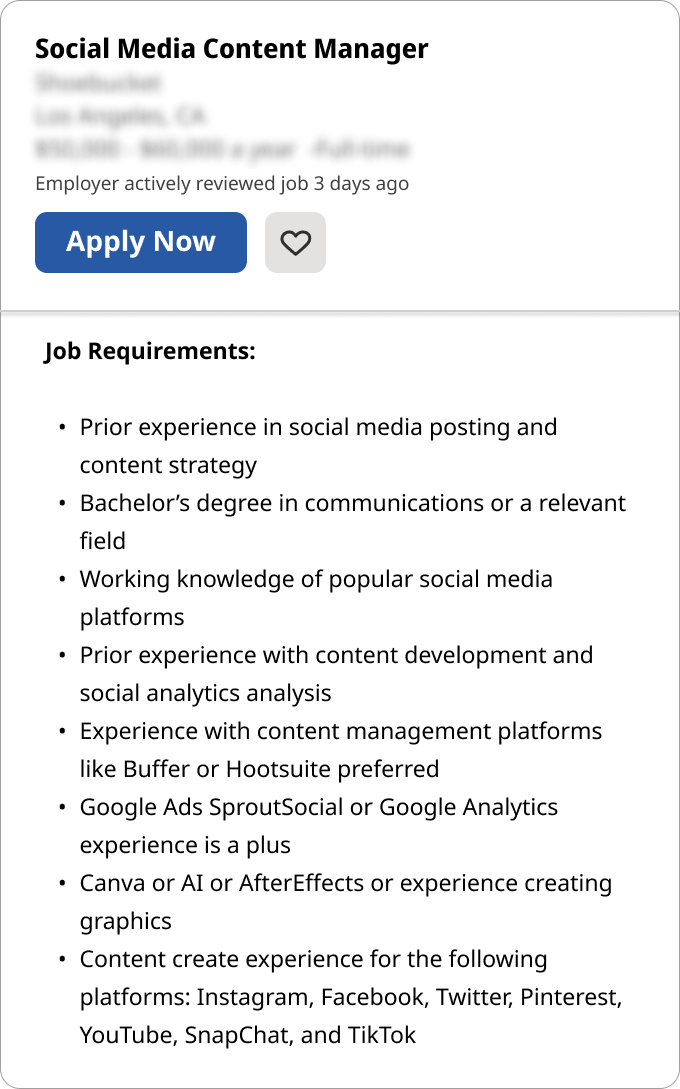Screen dimensions: 680x1089
Task: Save the job with the heart icon
Action: click(x=295, y=242)
